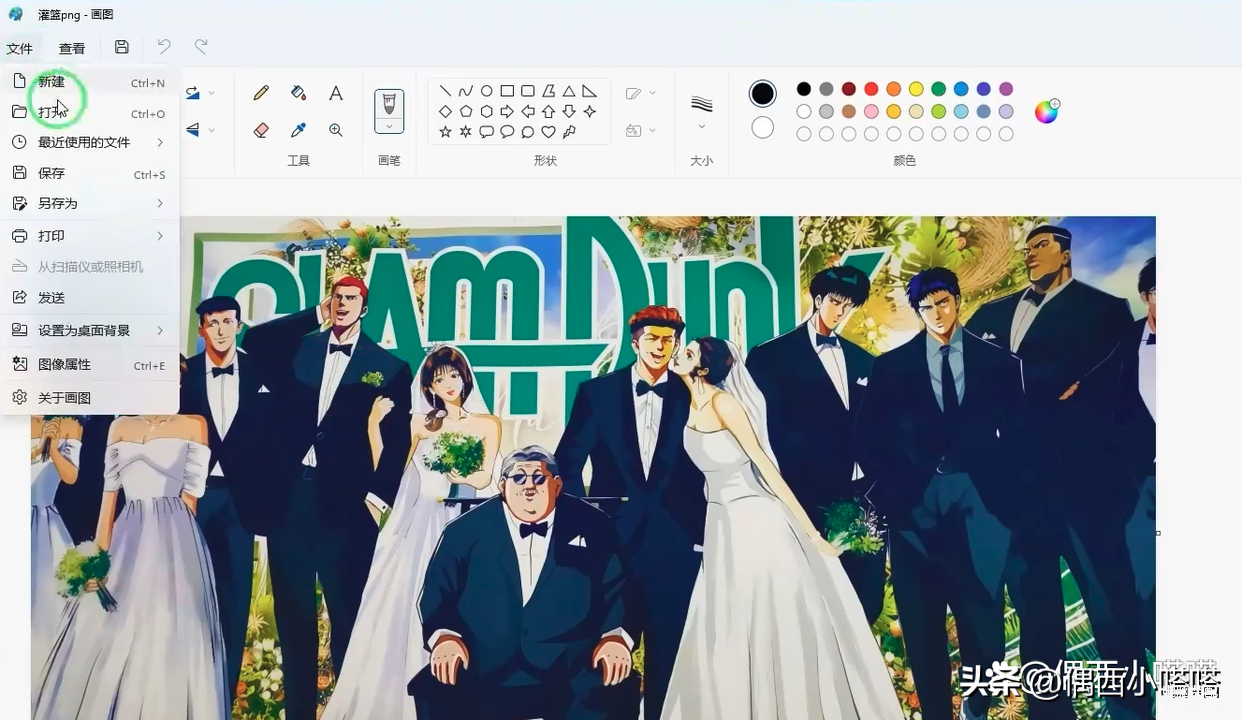This screenshot has height=720, width=1242.
Task: Choose the Oval callout shape
Action: pos(507,132)
